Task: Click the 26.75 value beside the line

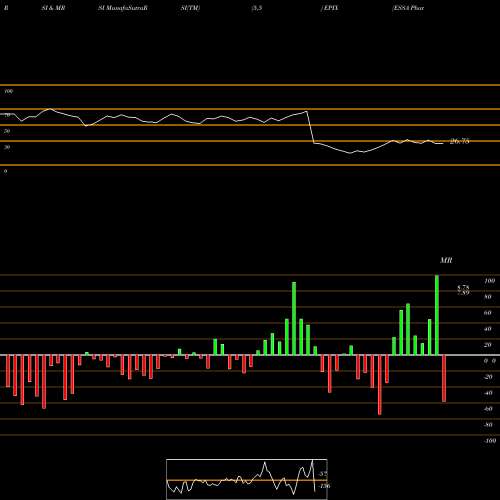Action: [x=459, y=141]
